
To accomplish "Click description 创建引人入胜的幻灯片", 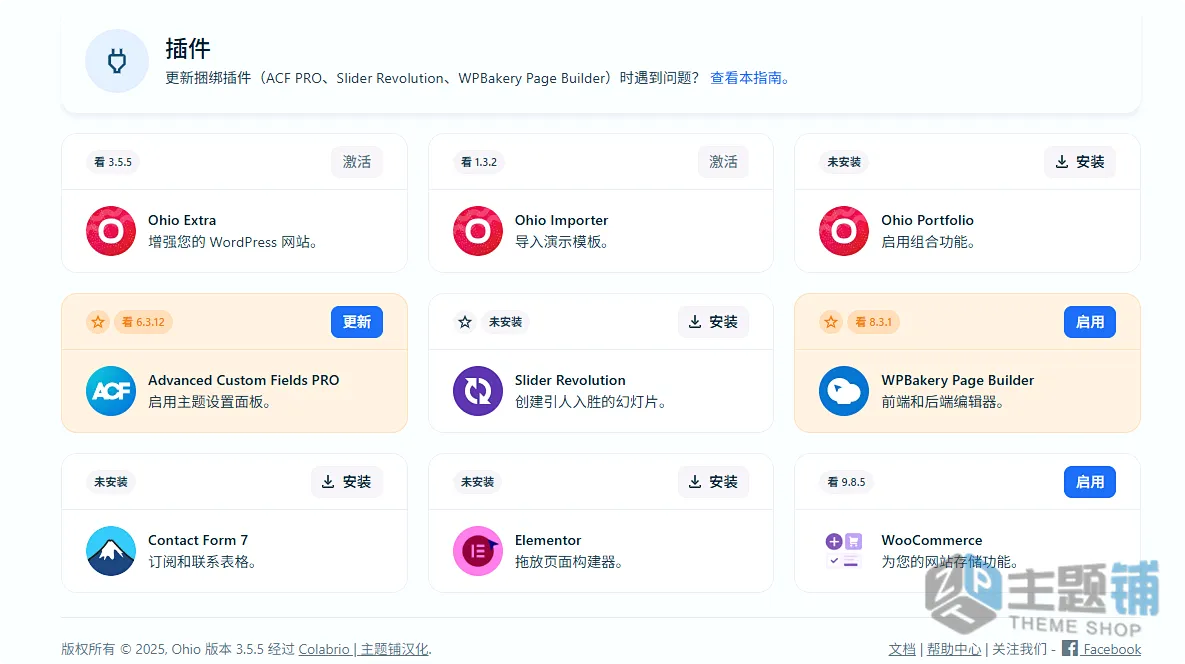I will [590, 402].
